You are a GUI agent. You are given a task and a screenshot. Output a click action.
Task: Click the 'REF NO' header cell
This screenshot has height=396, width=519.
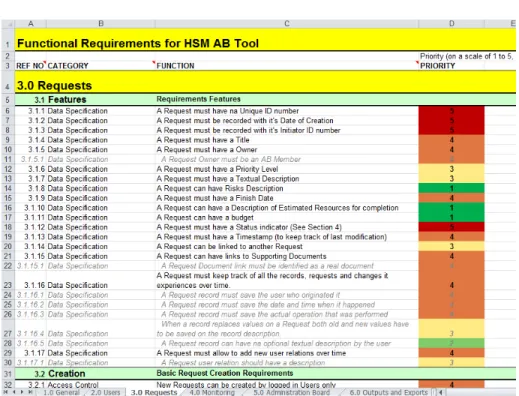(x=30, y=66)
